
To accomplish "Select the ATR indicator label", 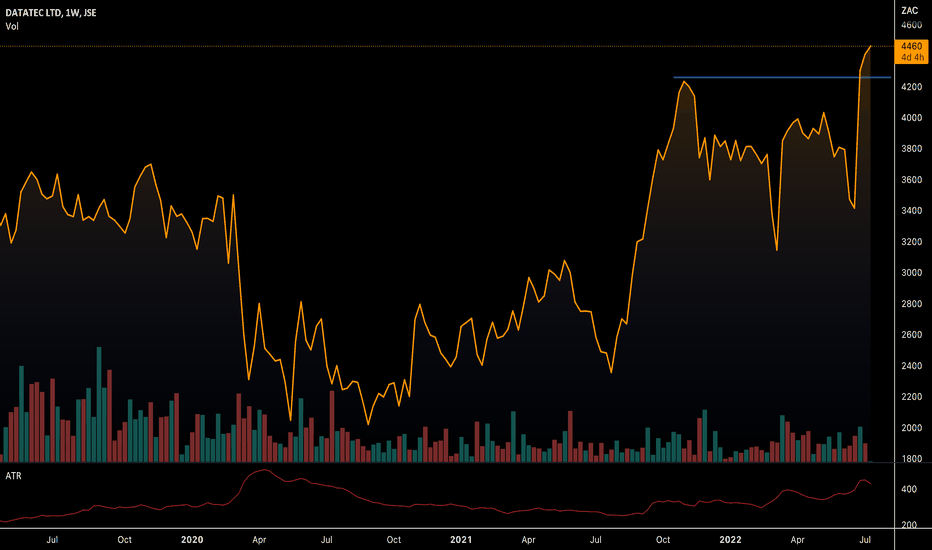I will pyautogui.click(x=13, y=476).
